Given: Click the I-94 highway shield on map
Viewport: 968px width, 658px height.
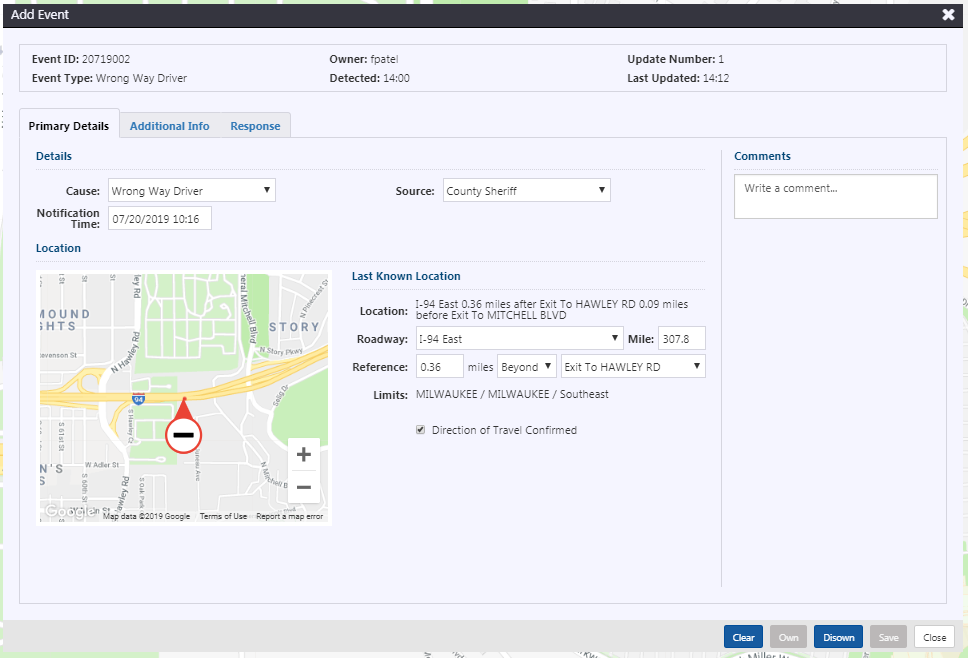Looking at the screenshot, I should point(138,399).
